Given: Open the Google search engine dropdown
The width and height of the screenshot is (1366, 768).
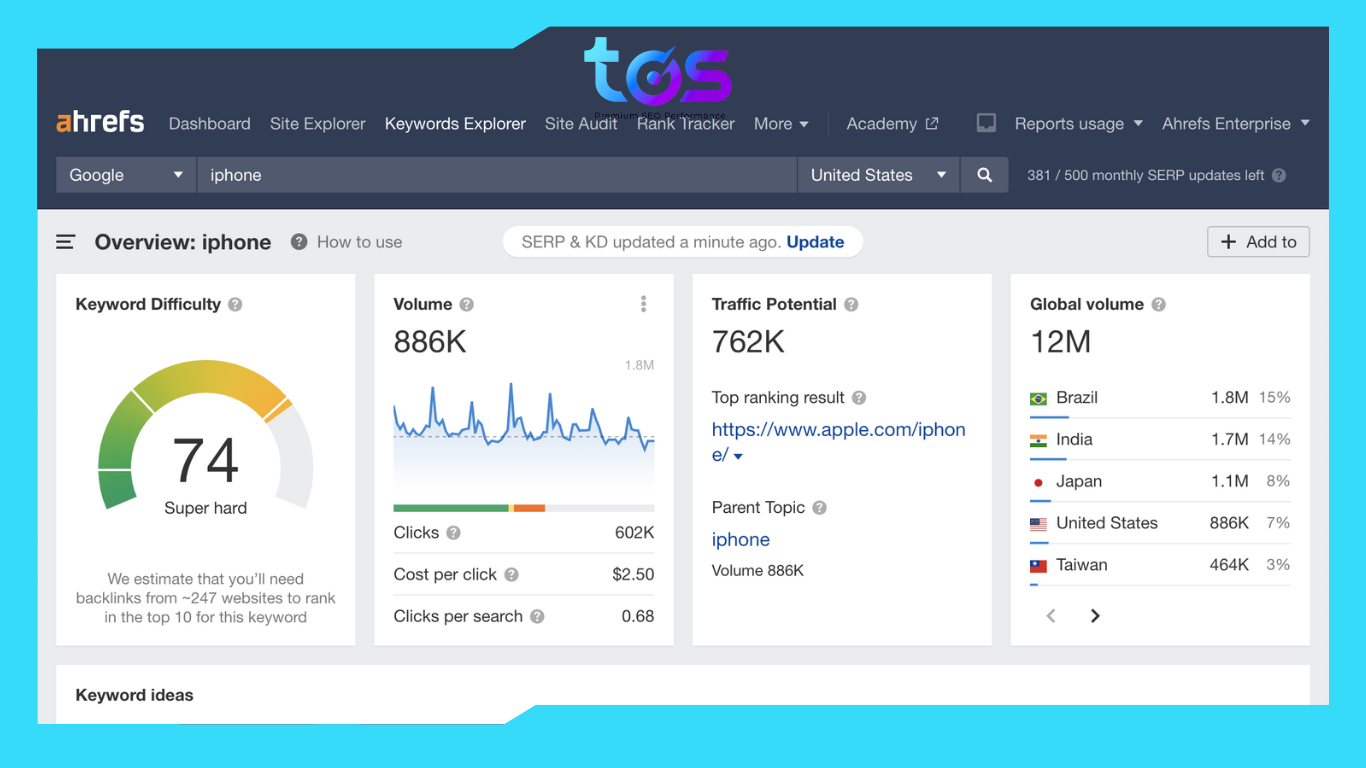Looking at the screenshot, I should point(126,175).
